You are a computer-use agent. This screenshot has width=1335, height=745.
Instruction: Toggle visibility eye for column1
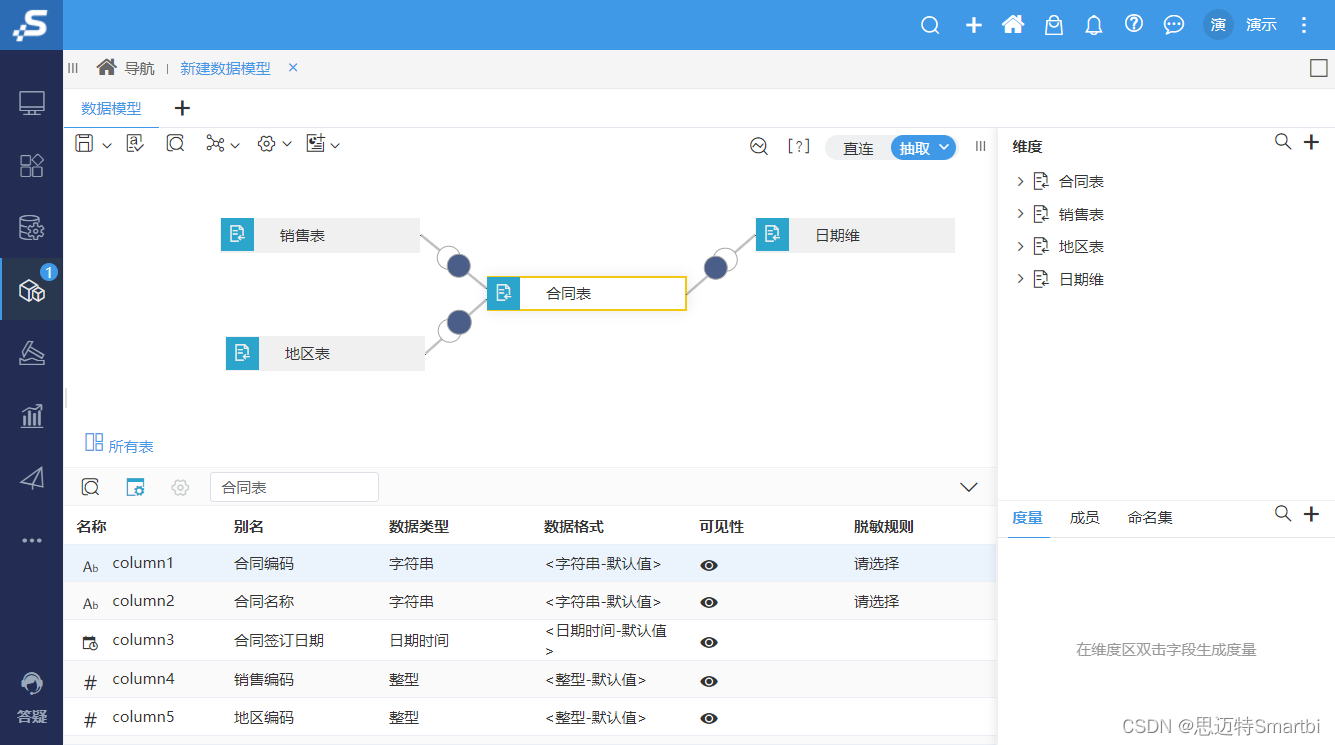(x=709, y=565)
